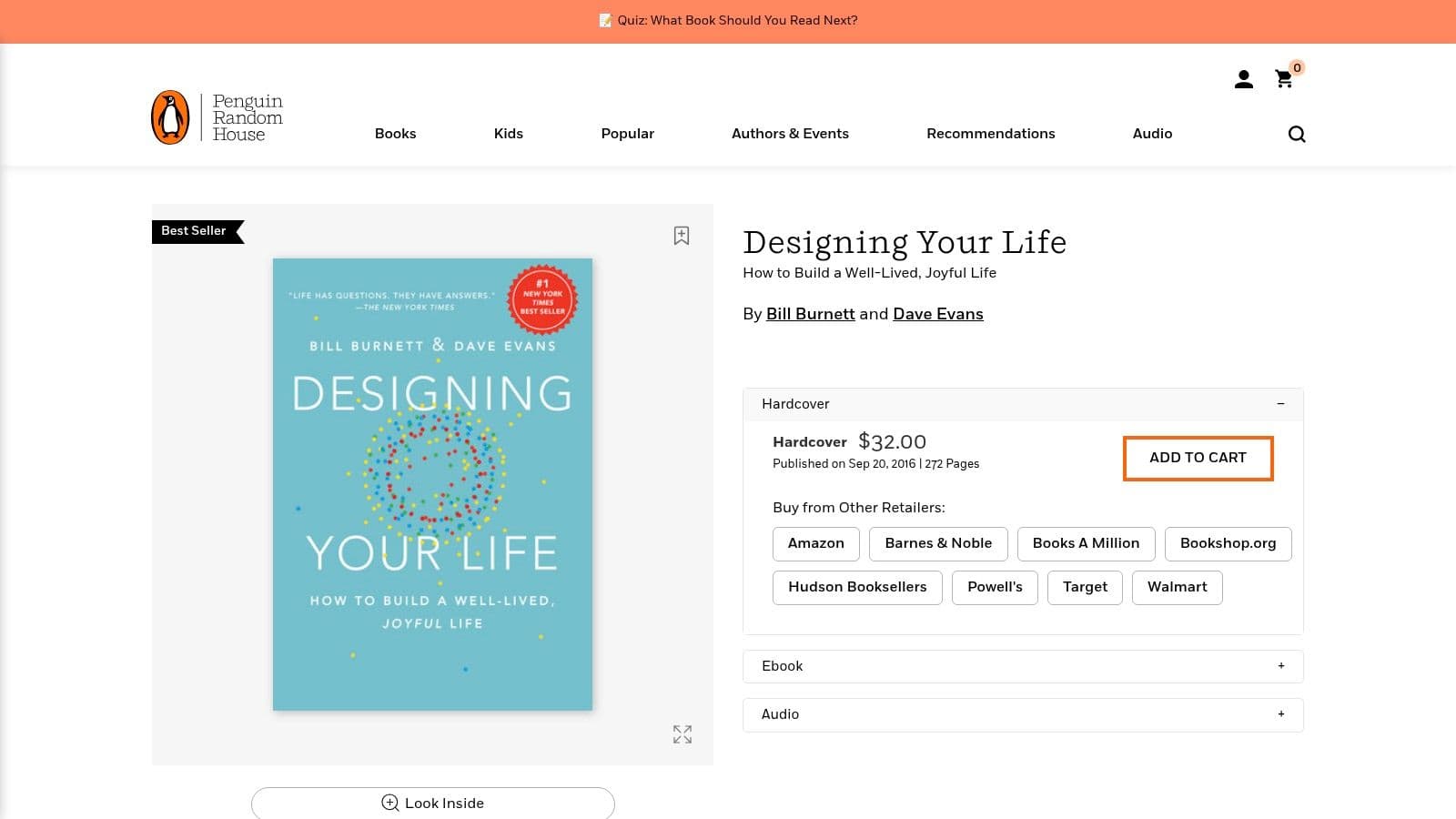Open the 'What Book Should You Read Next' quiz
This screenshot has height=819, width=1456.
tap(728, 20)
